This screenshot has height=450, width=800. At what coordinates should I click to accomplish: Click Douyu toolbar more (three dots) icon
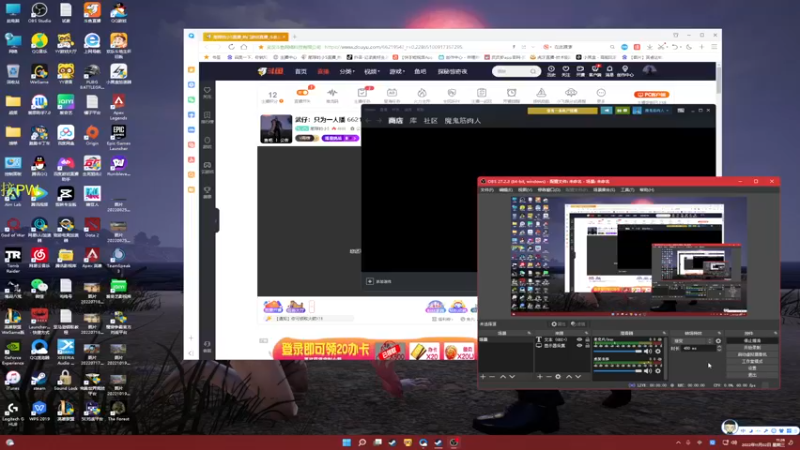pyautogui.click(x=601, y=94)
